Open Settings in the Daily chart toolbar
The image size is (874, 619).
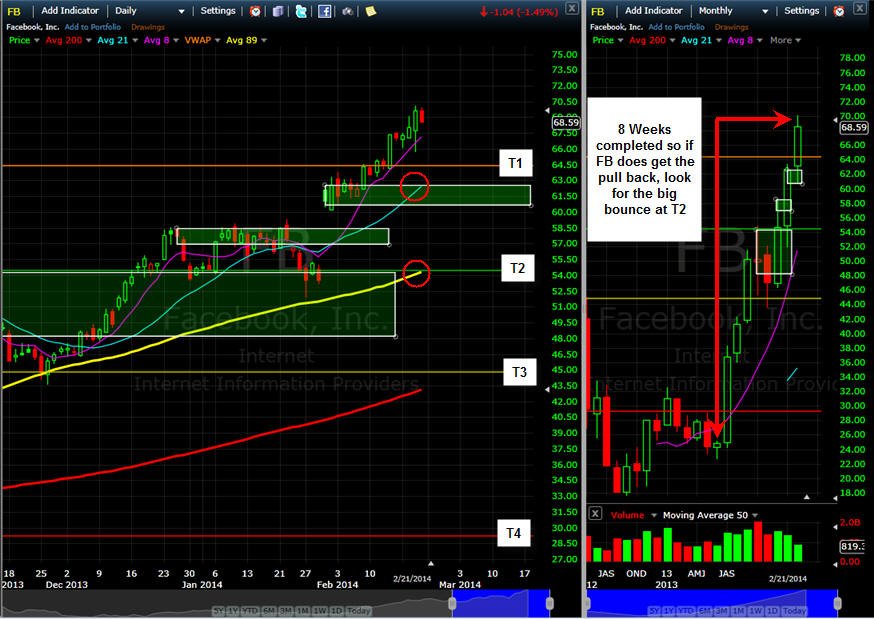(218, 11)
